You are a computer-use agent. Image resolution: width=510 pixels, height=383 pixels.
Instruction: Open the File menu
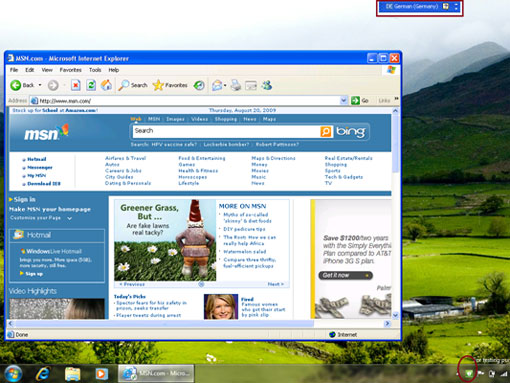pos(14,70)
